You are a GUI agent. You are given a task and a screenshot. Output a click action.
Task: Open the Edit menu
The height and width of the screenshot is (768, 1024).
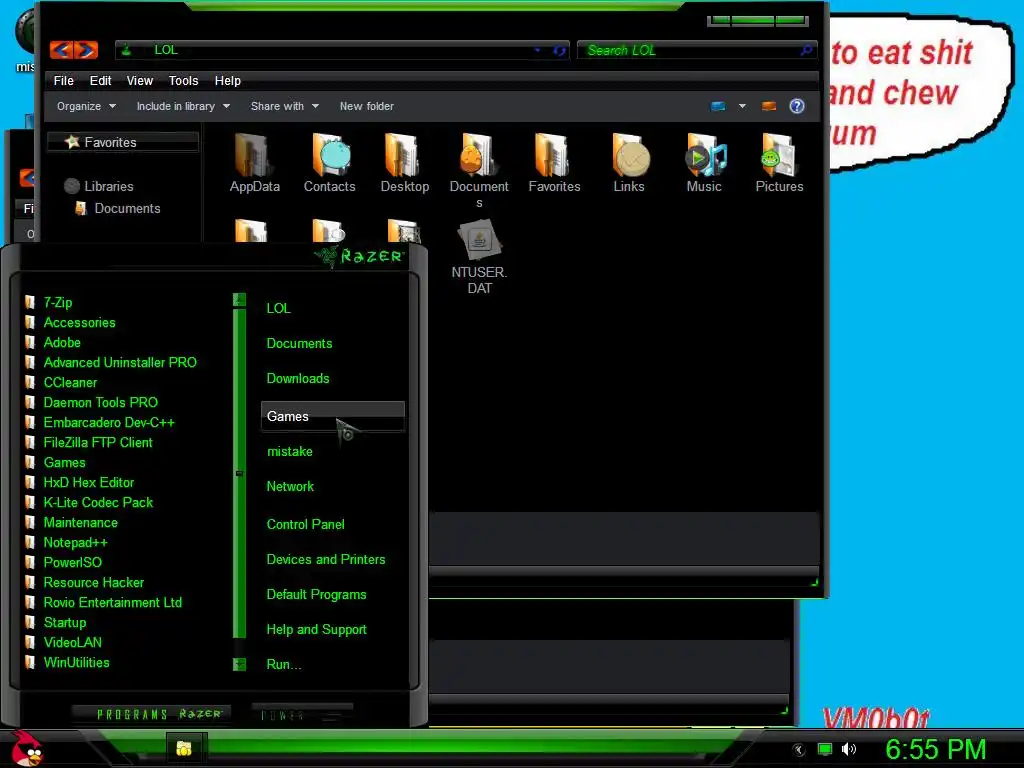(100, 80)
